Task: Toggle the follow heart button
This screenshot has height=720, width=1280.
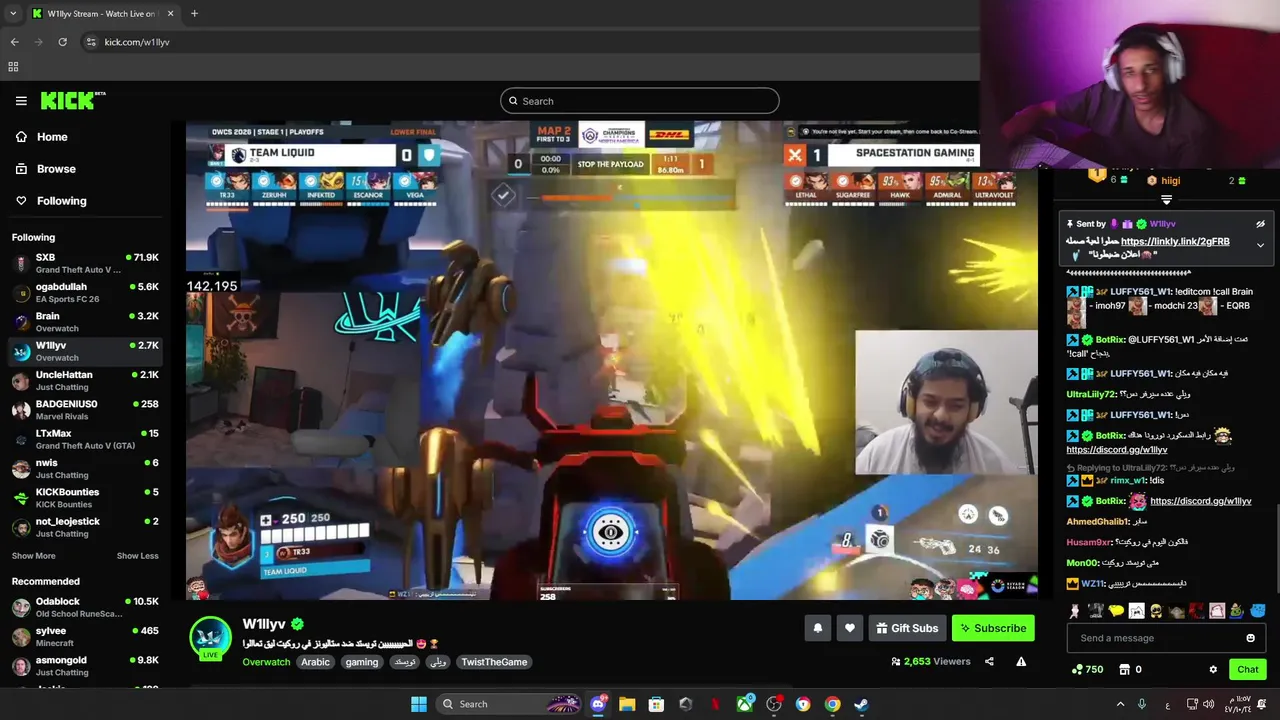Action: 850,628
